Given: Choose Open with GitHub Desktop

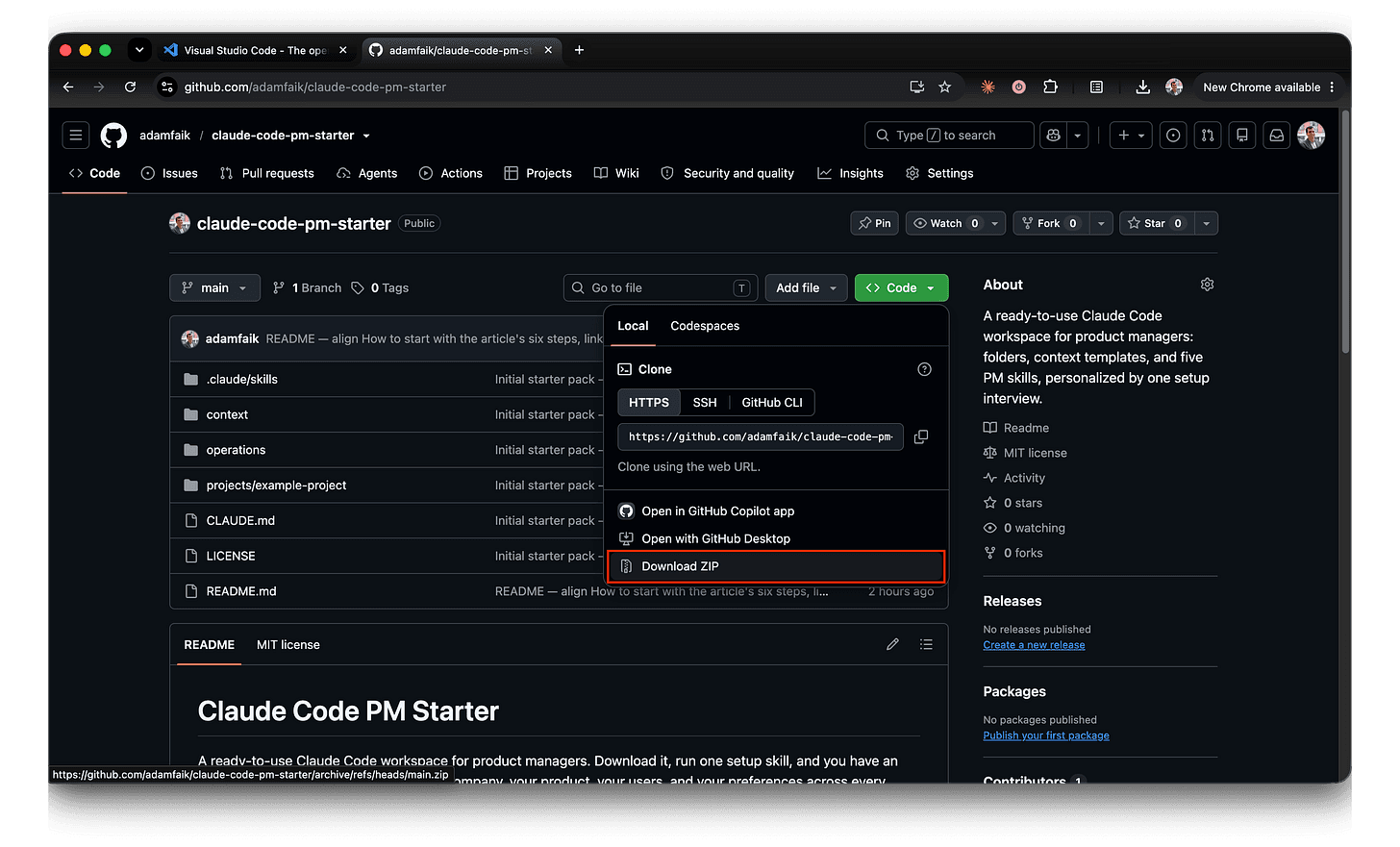Looking at the screenshot, I should coord(776,538).
